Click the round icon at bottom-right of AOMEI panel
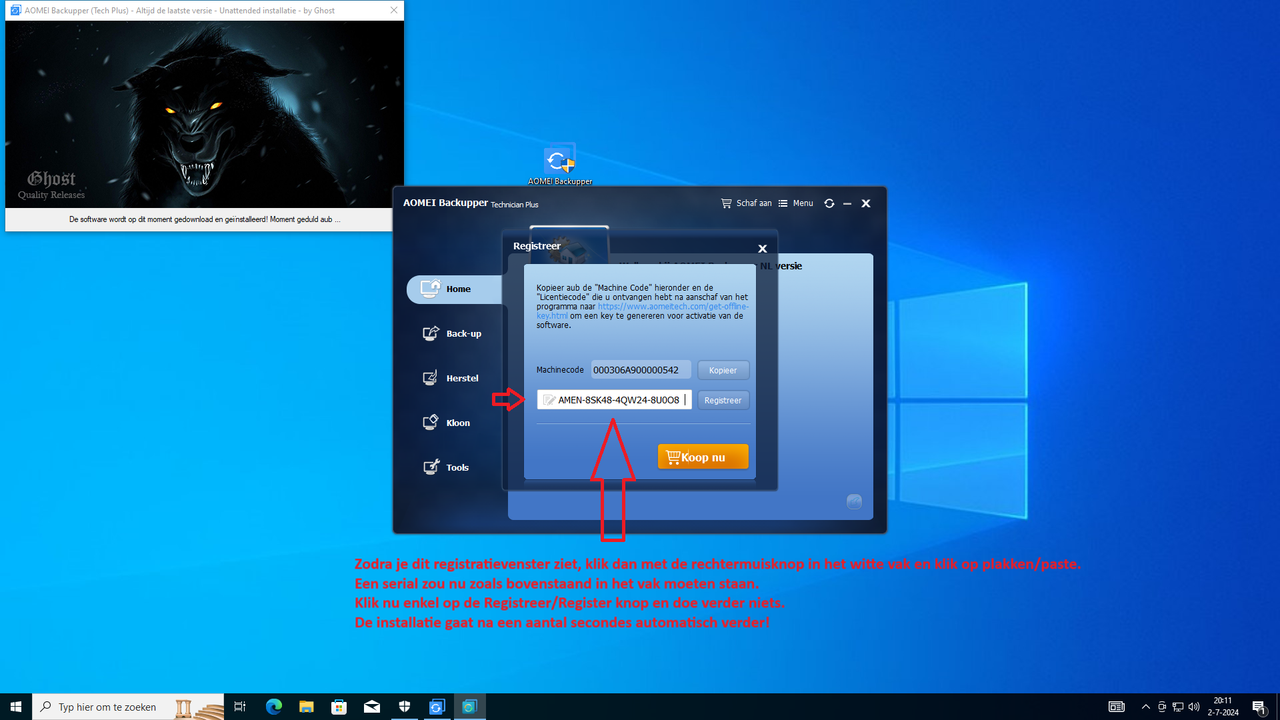This screenshot has height=720, width=1280. coord(854,502)
